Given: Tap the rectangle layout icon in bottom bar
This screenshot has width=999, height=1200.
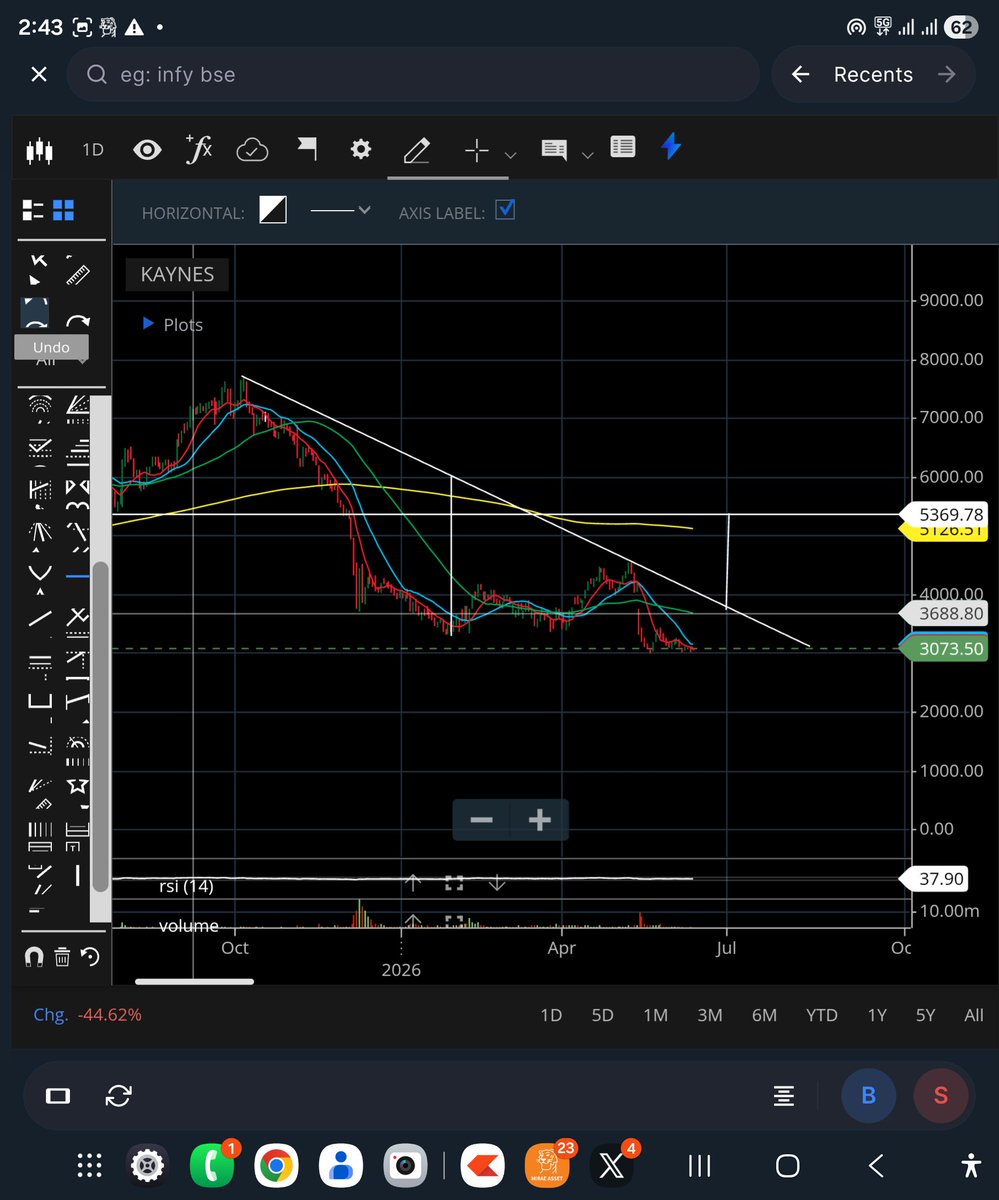Looking at the screenshot, I should pos(58,1096).
